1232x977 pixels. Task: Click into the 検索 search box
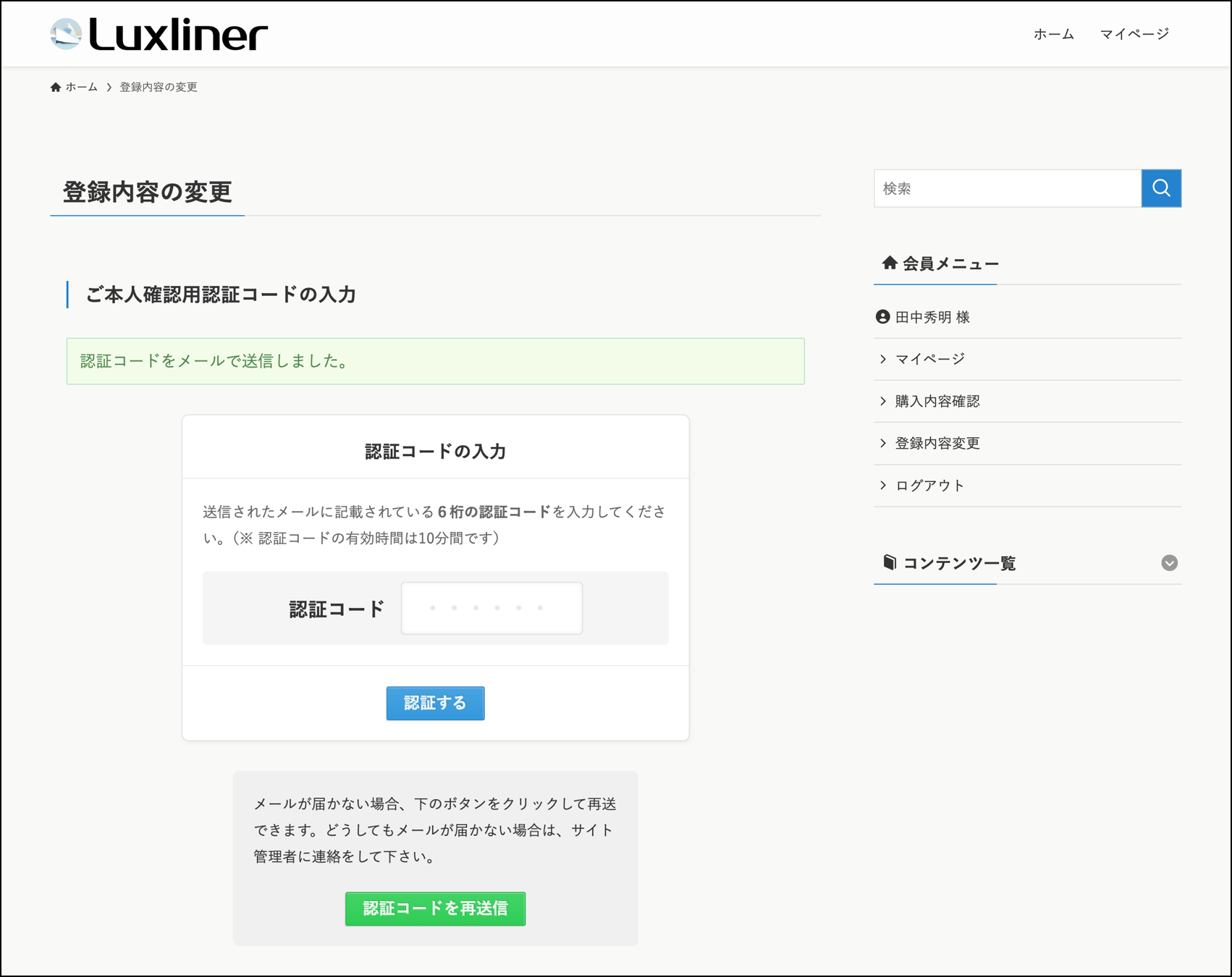[1007, 188]
